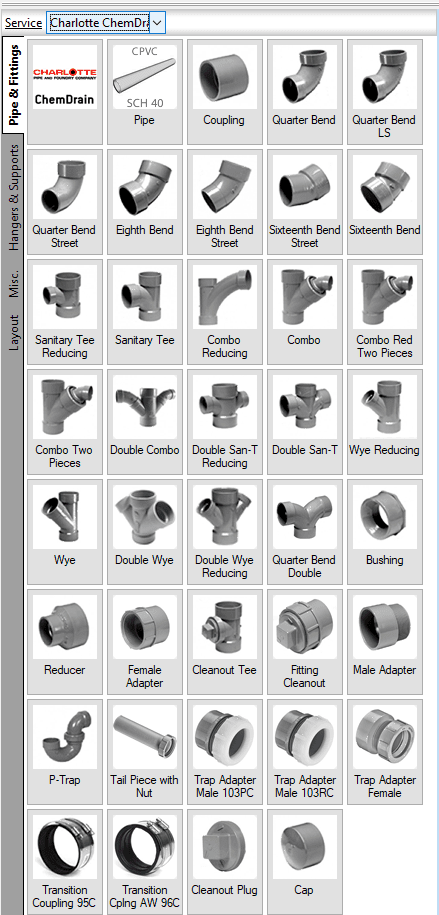Choose the Sanitary Tee Reducing fitting

tap(65, 312)
